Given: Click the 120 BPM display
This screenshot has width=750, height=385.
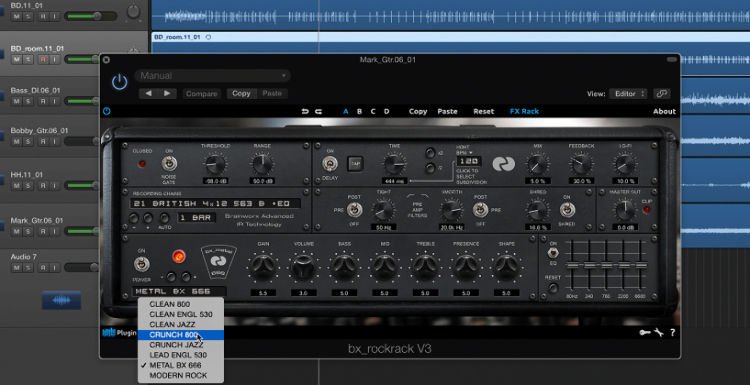Looking at the screenshot, I should 469,161.
